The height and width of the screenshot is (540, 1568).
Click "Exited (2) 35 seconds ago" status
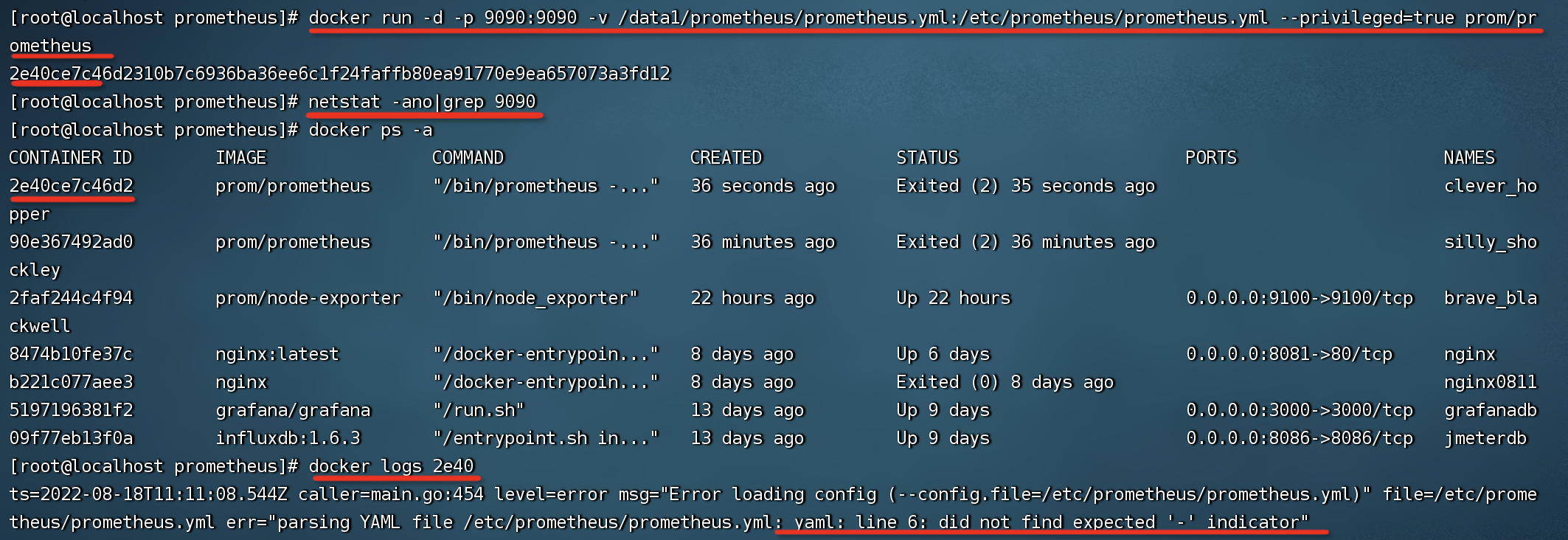pos(1026,186)
